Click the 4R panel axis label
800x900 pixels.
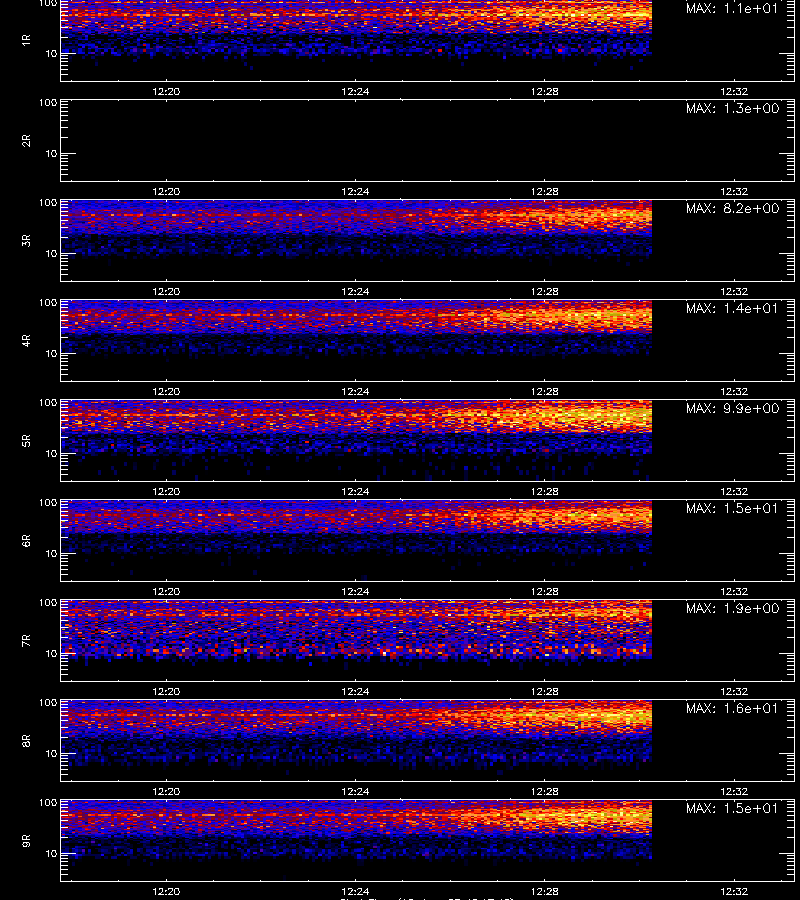[26, 340]
